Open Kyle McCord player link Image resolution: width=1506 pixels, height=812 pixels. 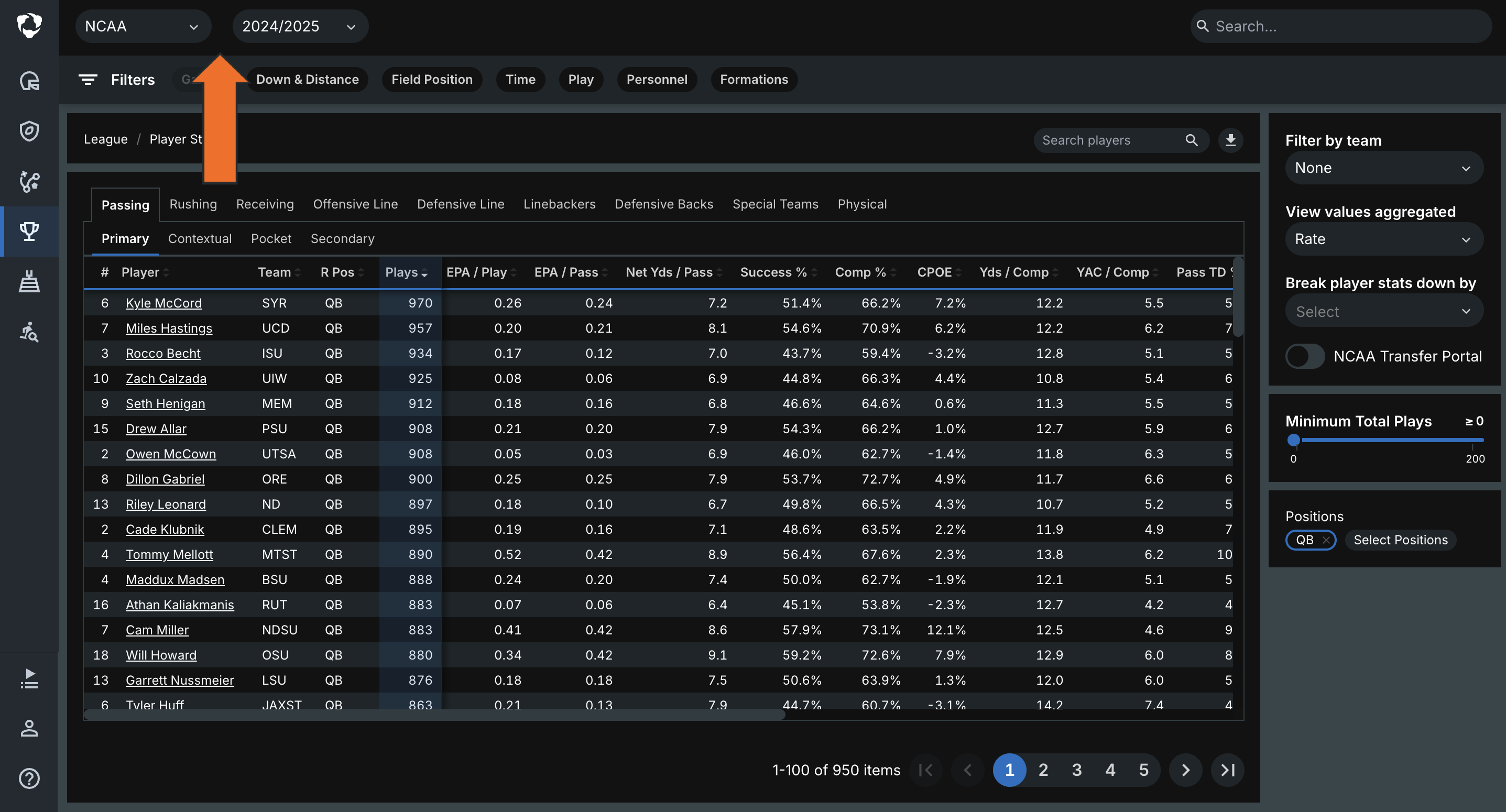pos(163,303)
